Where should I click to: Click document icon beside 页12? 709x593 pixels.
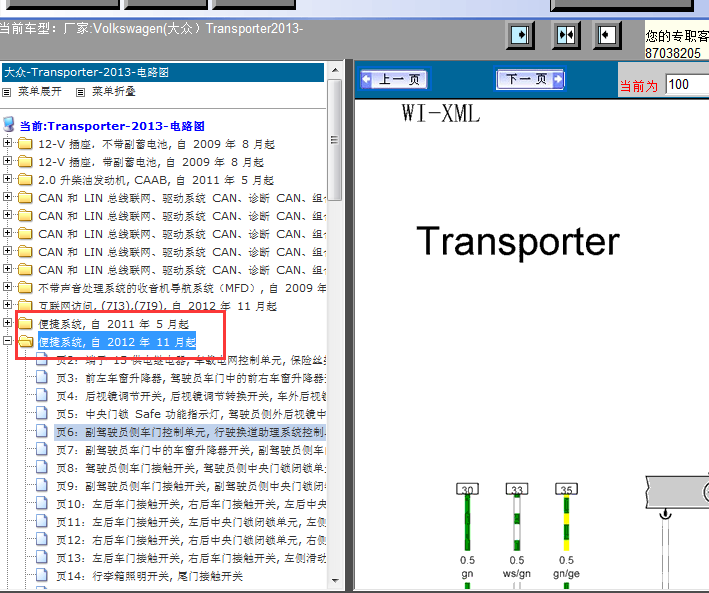pyautogui.click(x=42, y=539)
